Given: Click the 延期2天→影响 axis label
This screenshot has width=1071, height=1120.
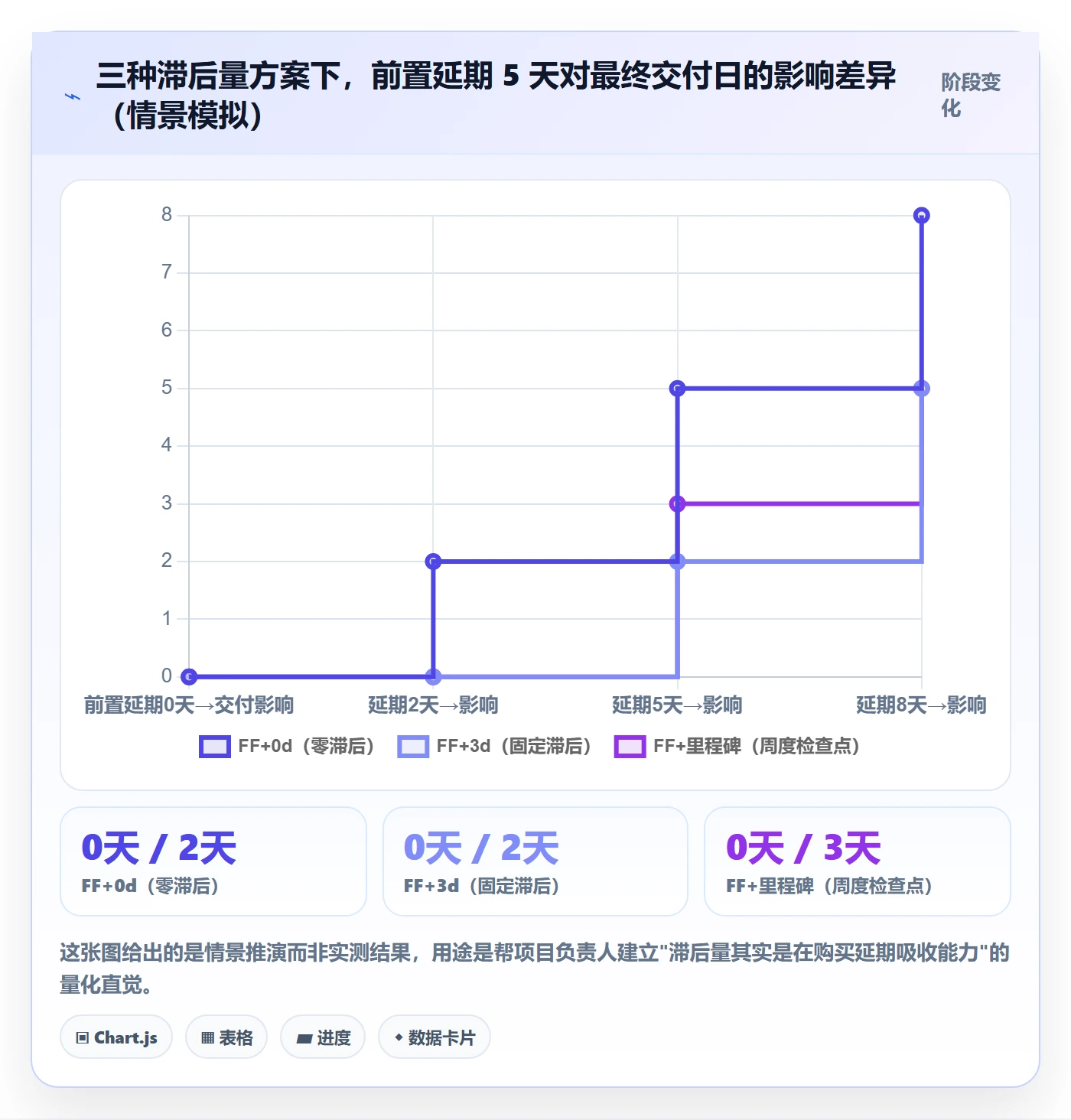Looking at the screenshot, I should coord(433,705).
